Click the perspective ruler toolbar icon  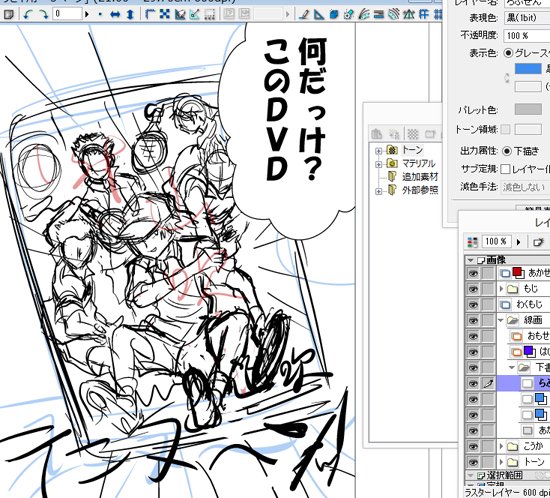pos(409,14)
